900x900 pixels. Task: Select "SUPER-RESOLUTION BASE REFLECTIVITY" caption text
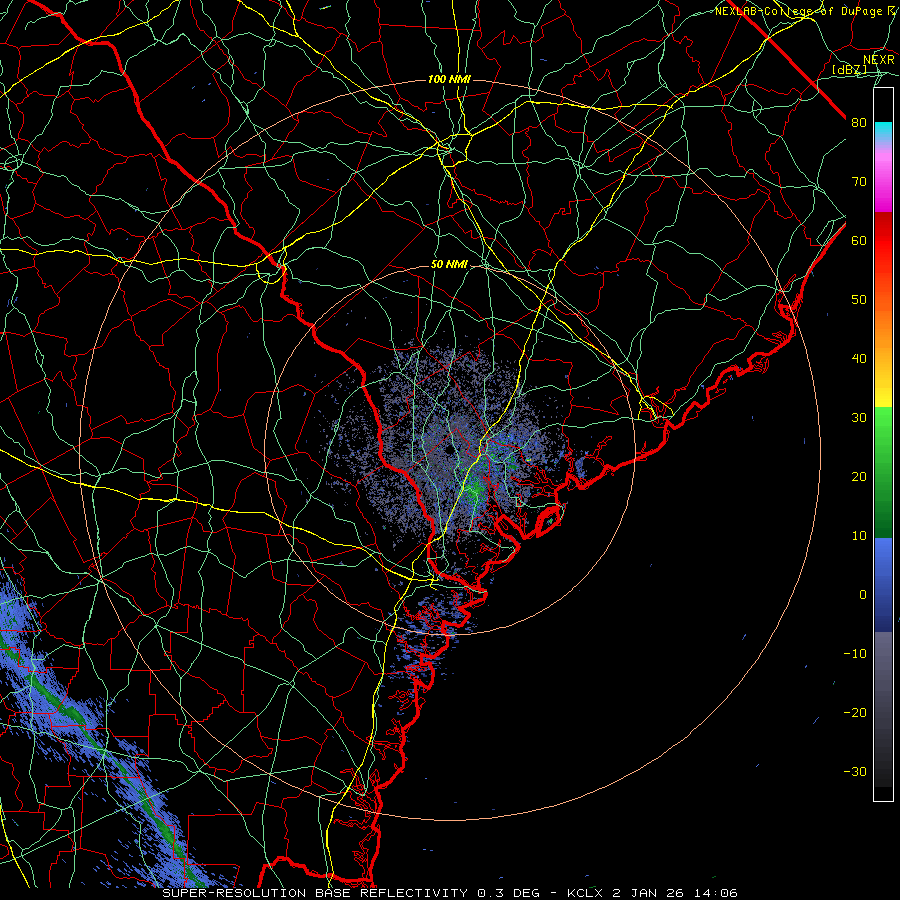point(315,893)
